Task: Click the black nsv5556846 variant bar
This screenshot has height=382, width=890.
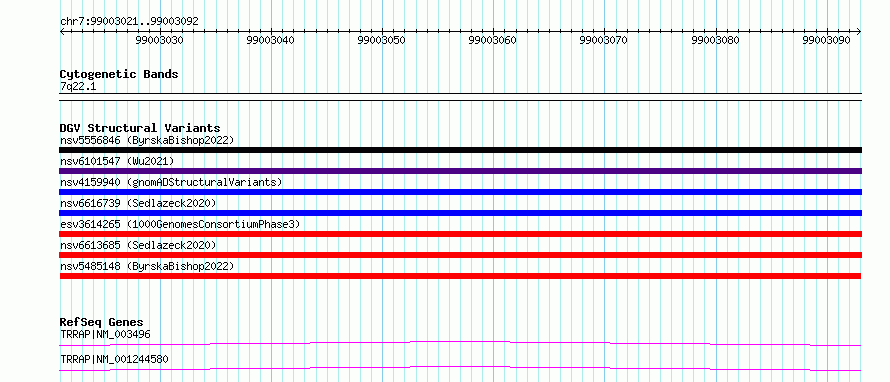Action: [x=460, y=150]
